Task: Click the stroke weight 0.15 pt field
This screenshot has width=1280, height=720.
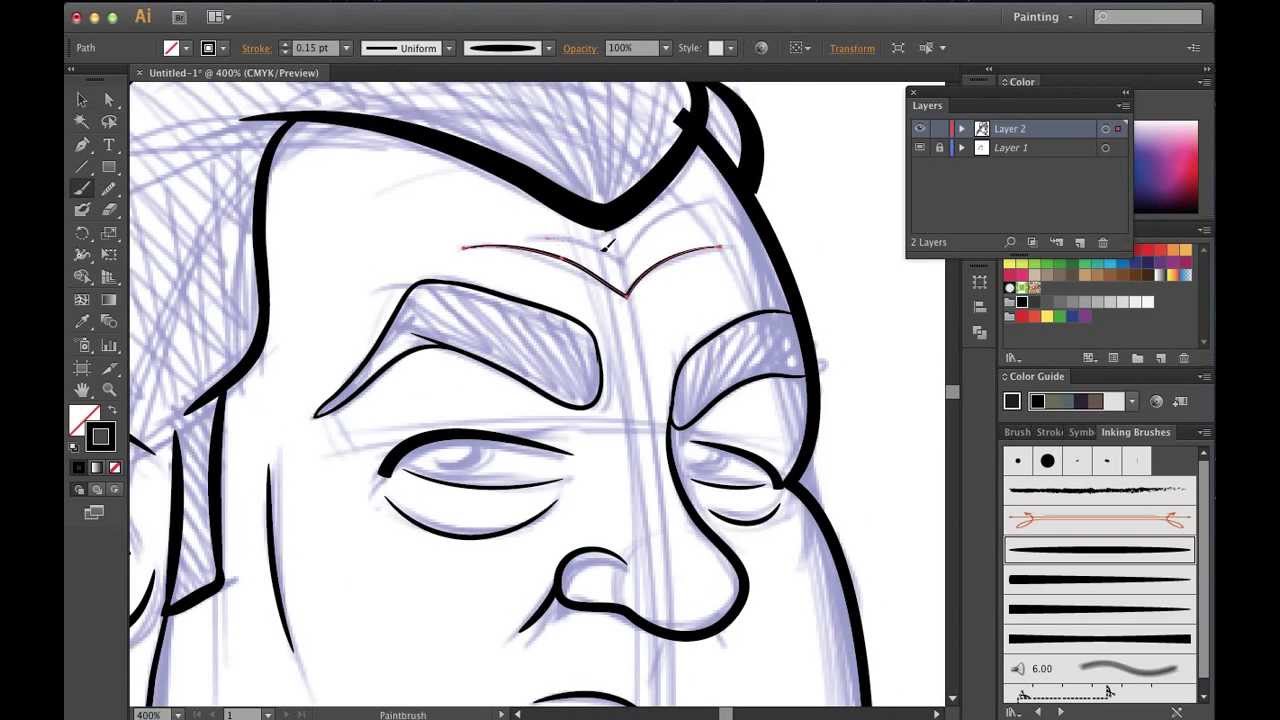Action: click(x=316, y=48)
